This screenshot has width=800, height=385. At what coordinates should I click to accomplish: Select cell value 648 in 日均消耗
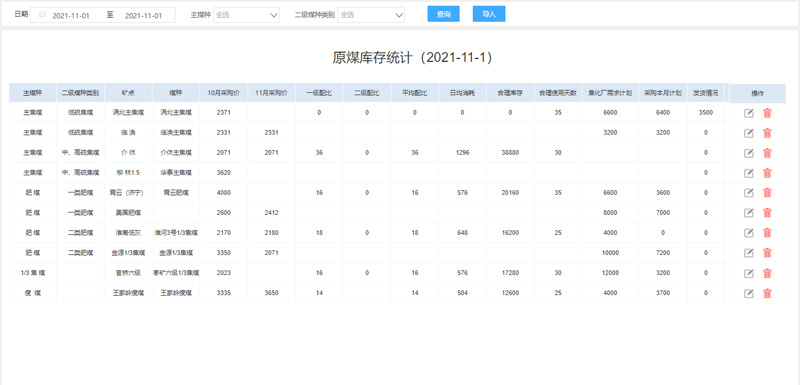463,233
